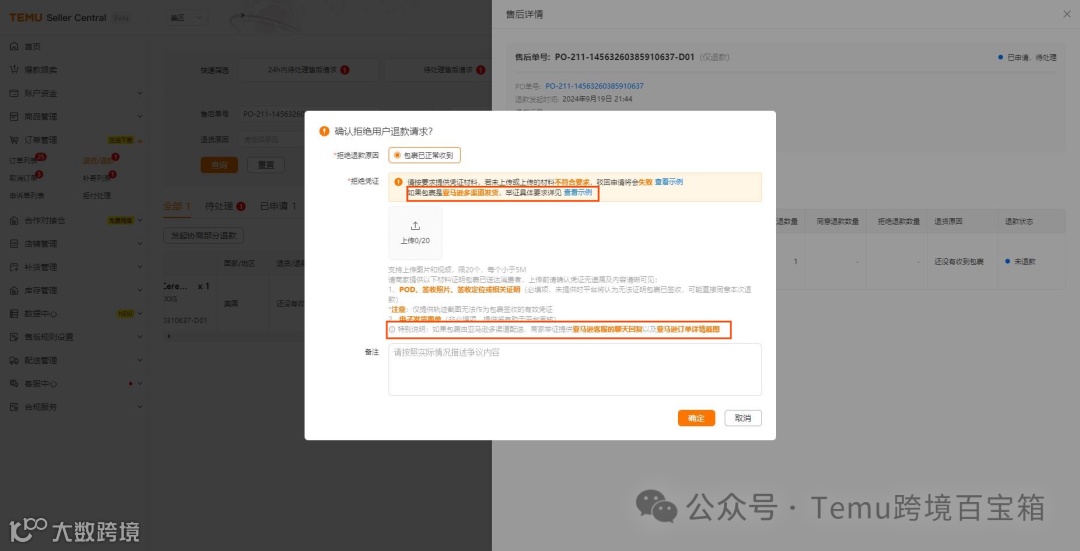
Task: Expand the 店铺管理 sidebar section
Action: pos(140,244)
